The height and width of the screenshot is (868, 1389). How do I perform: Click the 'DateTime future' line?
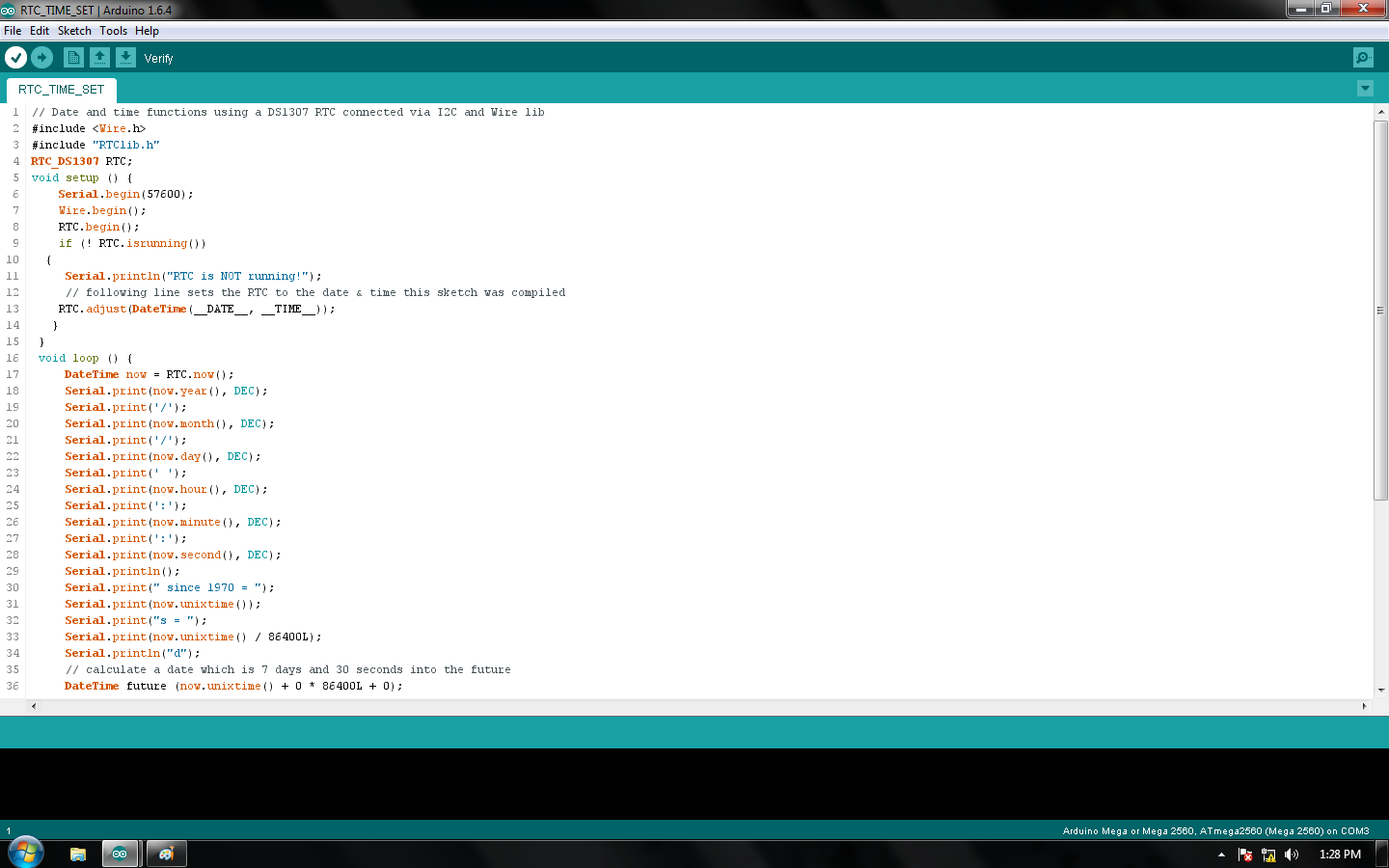(x=233, y=686)
